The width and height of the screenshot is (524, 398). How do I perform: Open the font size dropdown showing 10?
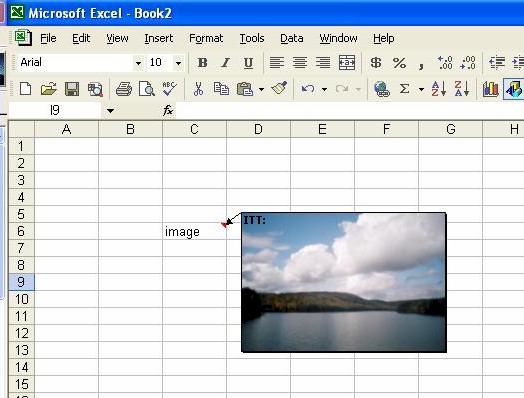click(178, 62)
